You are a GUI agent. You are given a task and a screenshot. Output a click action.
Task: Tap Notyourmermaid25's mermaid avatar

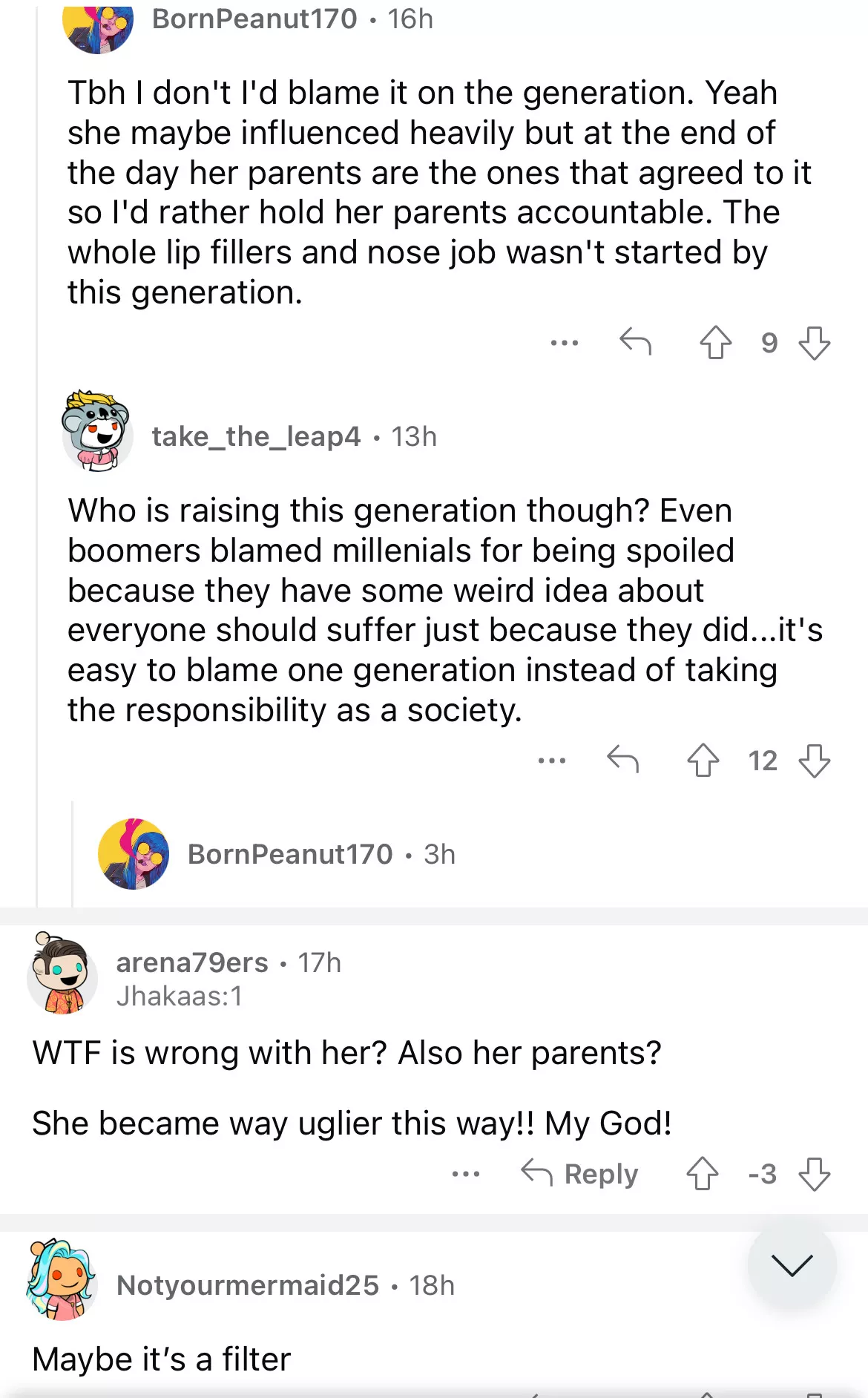[61, 1279]
